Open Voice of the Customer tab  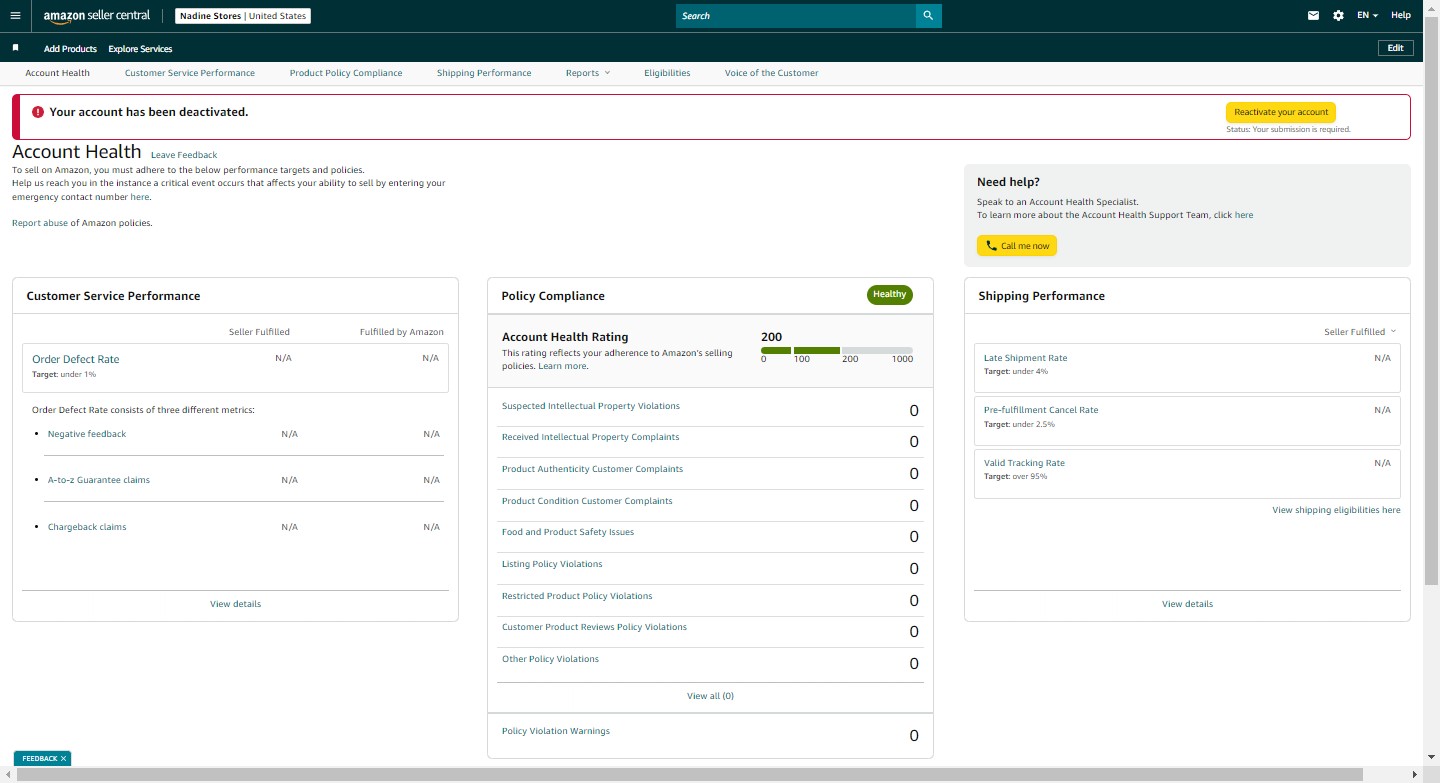[771, 73]
